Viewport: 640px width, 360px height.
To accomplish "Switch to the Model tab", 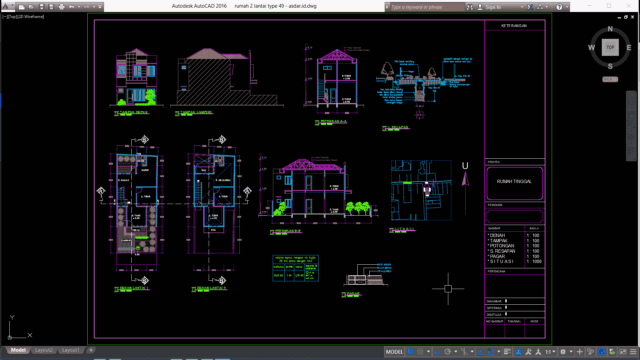I will point(18,350).
